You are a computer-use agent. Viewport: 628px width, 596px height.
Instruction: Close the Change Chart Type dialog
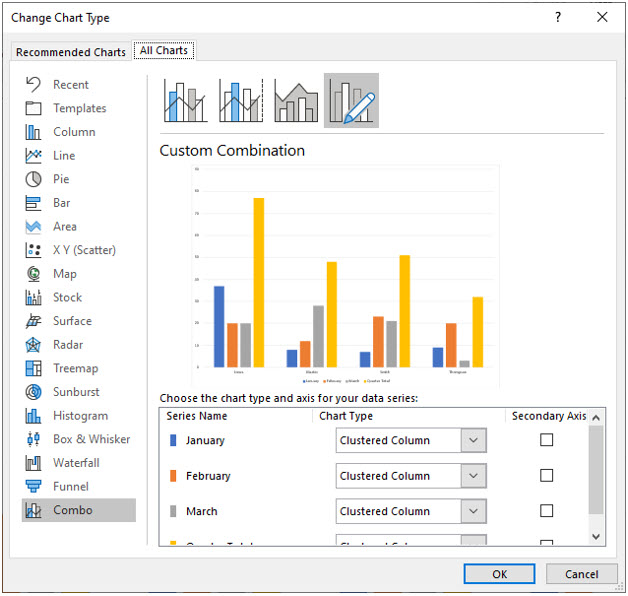(x=602, y=17)
